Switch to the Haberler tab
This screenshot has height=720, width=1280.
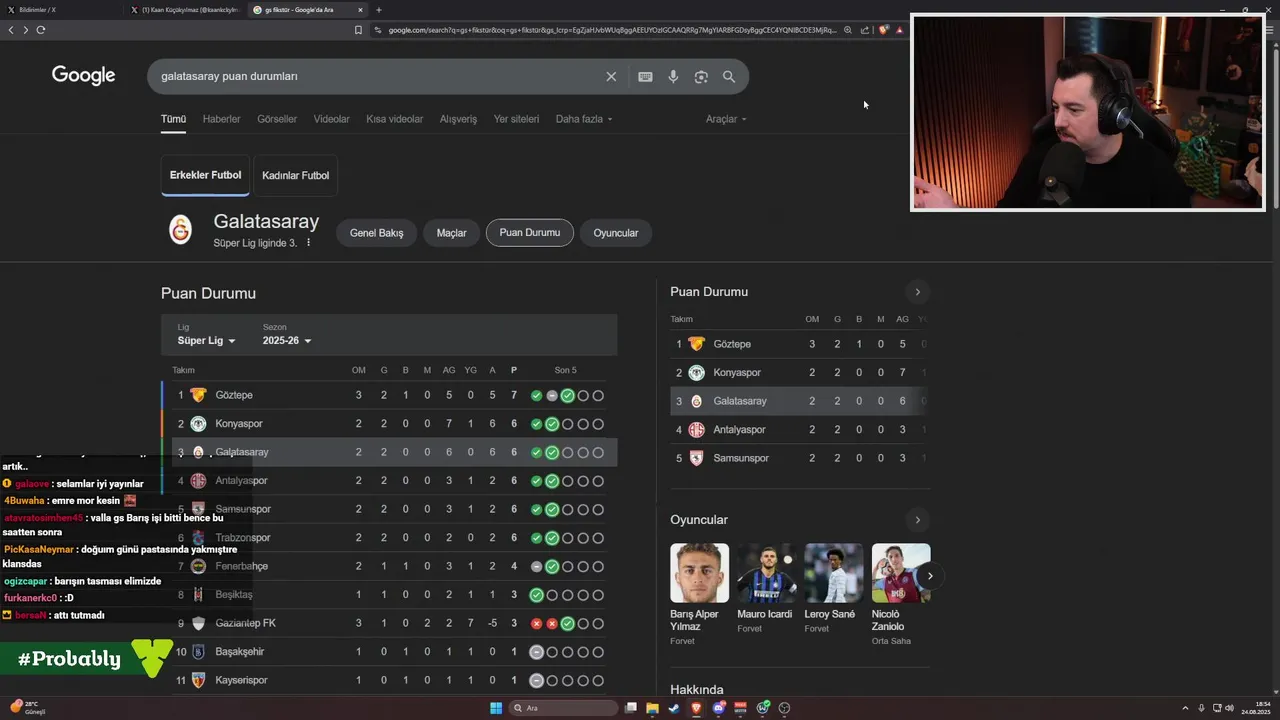(221, 119)
